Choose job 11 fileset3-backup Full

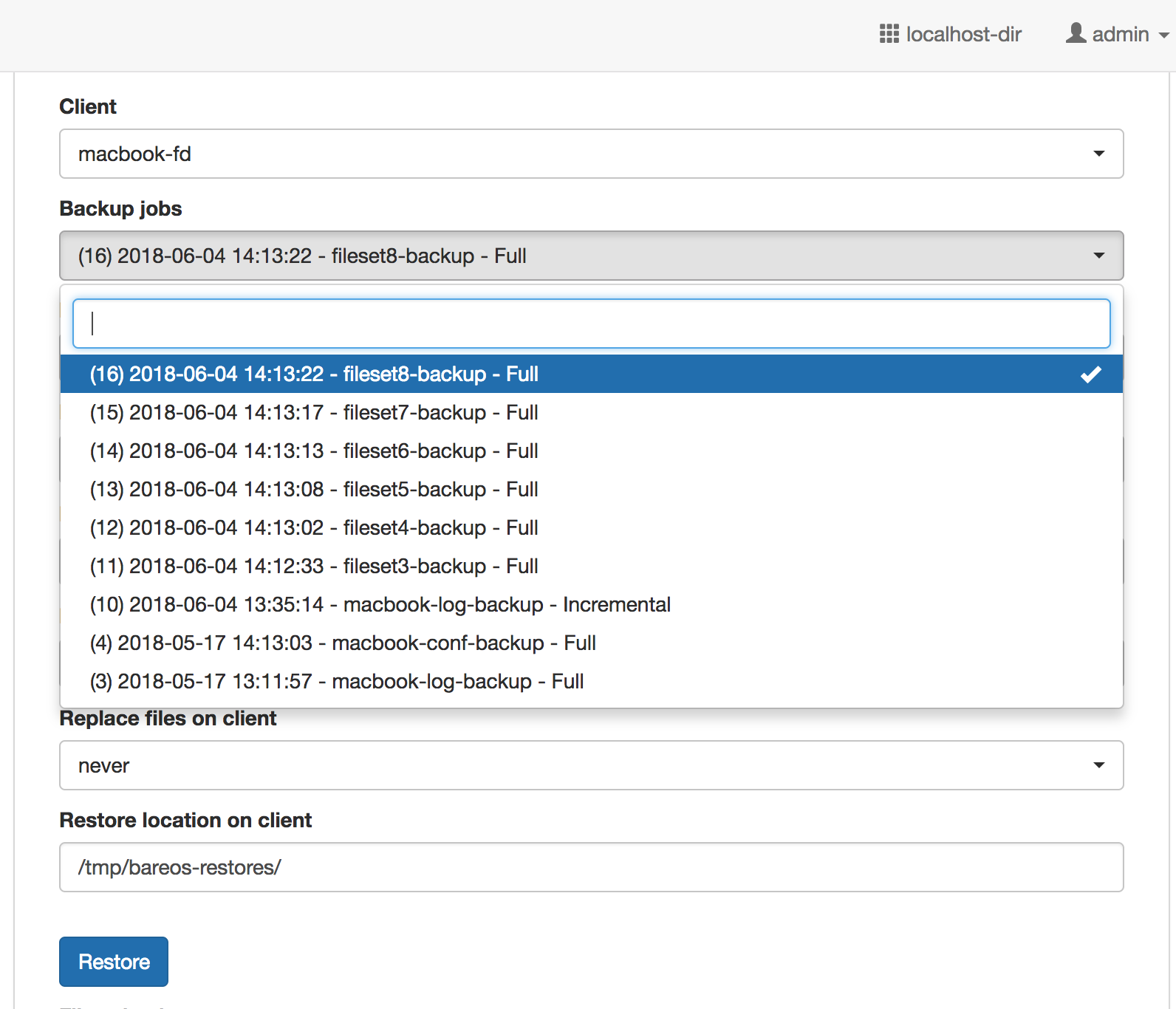314,567
